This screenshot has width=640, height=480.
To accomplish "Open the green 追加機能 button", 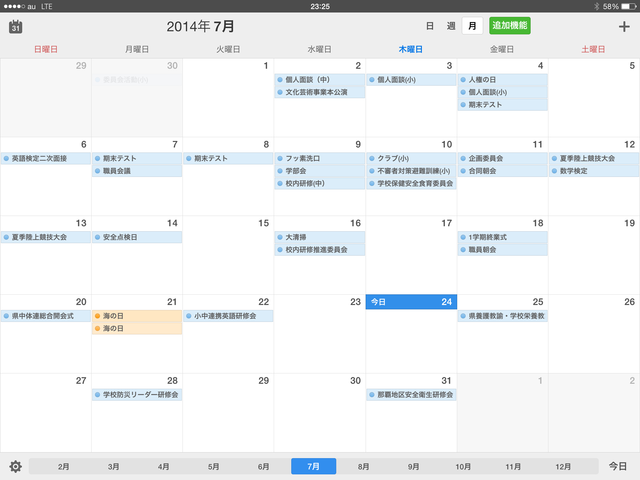I will point(509,26).
